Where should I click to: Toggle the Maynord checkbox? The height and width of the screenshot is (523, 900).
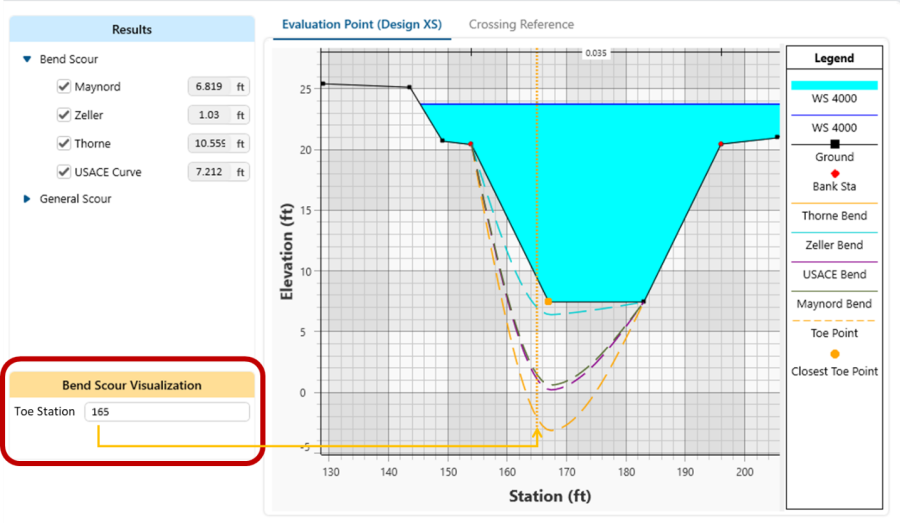click(x=64, y=87)
